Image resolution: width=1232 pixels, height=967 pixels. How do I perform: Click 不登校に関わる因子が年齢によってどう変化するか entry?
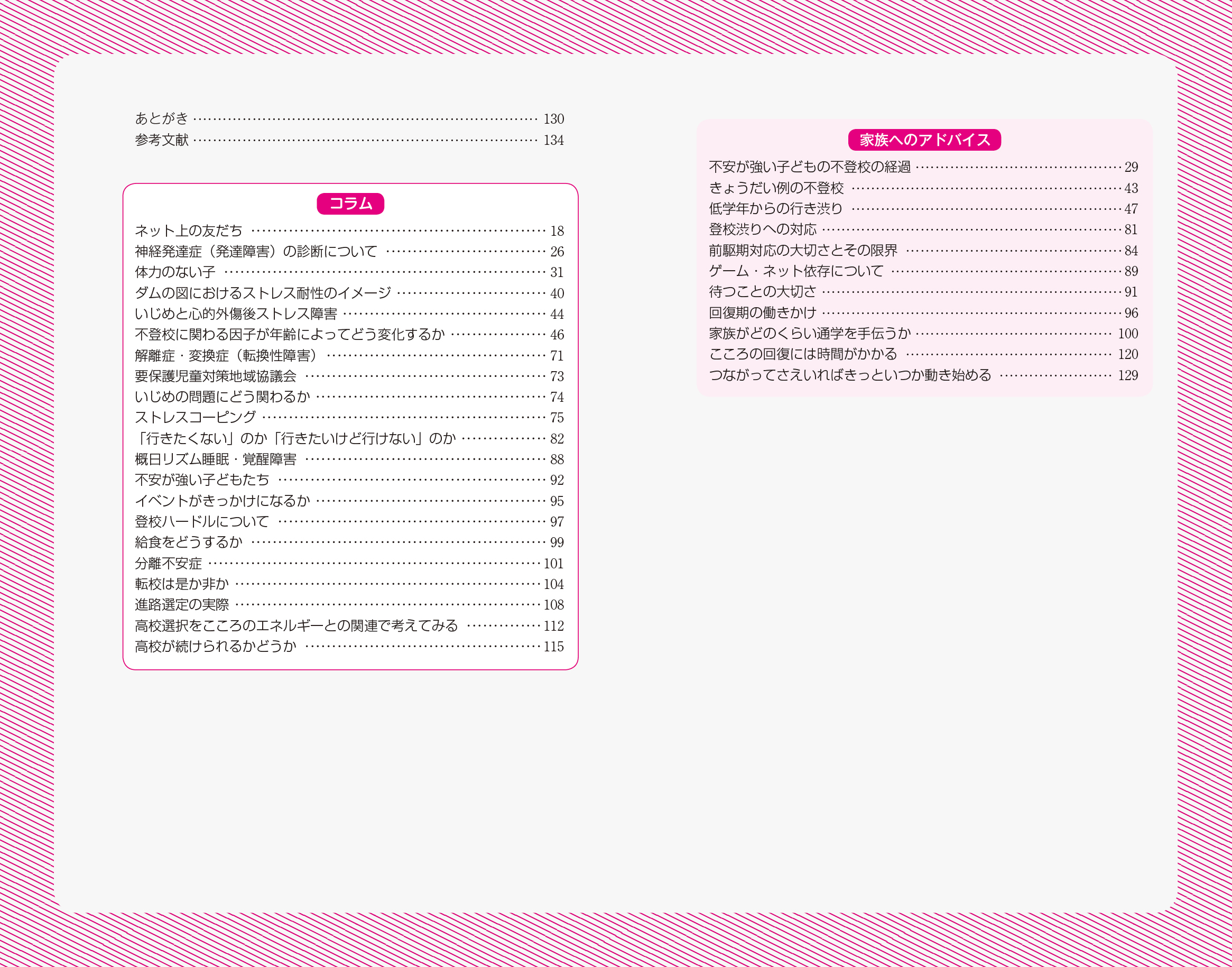349,335
